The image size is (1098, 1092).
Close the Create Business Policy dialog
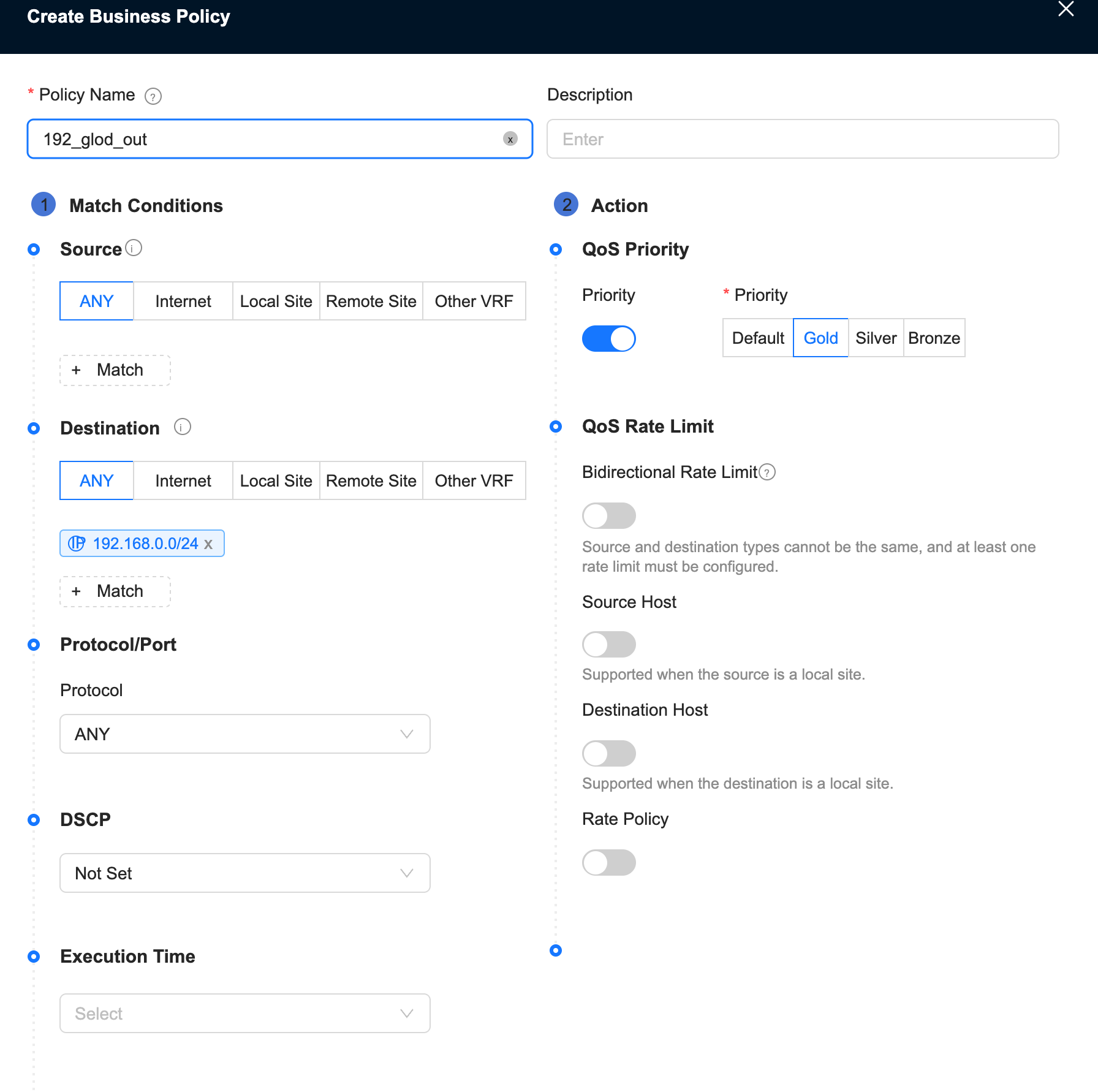(x=1066, y=9)
